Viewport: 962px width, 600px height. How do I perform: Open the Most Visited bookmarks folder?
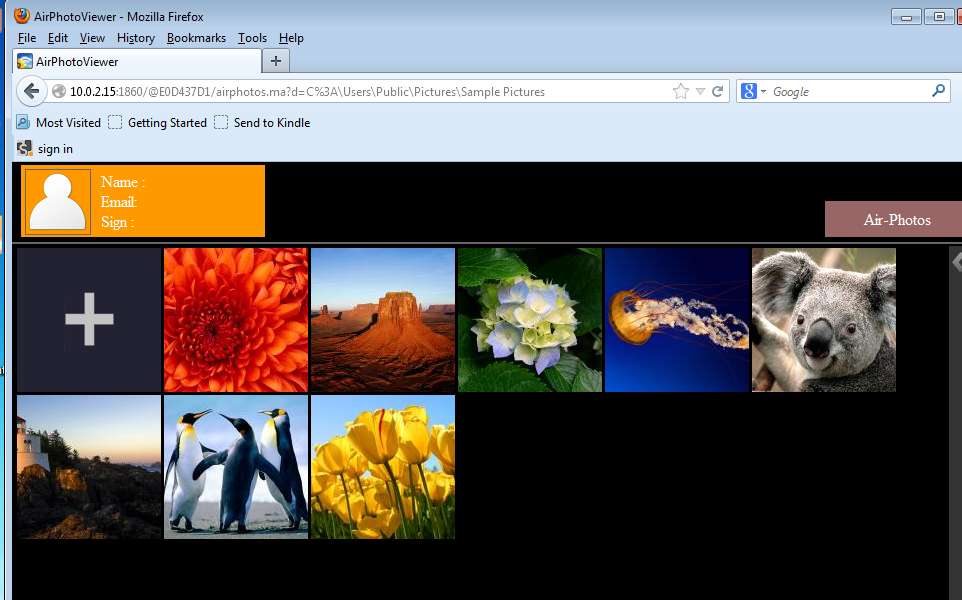[58, 123]
